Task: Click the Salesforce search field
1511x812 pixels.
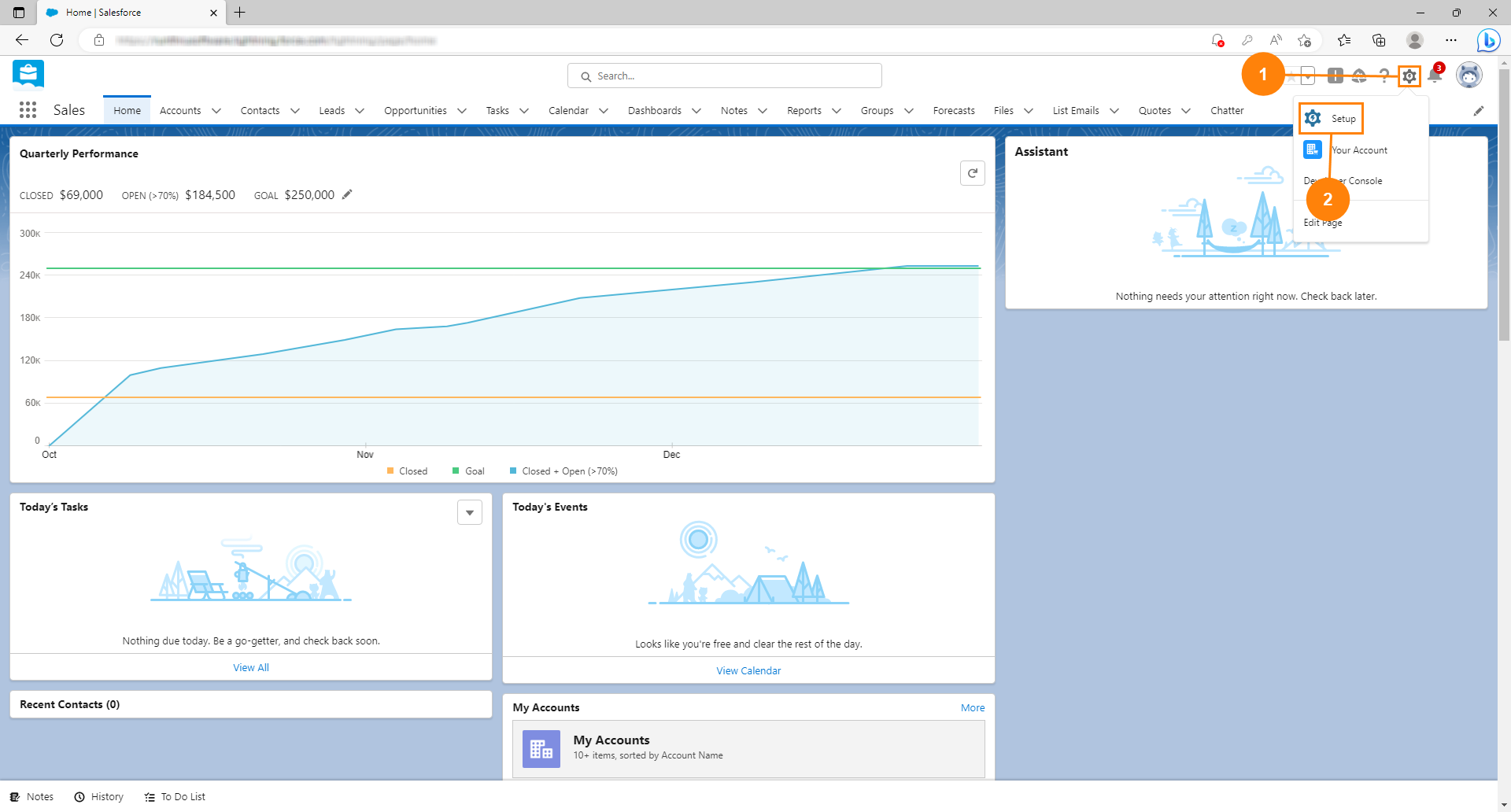Action: [x=724, y=76]
